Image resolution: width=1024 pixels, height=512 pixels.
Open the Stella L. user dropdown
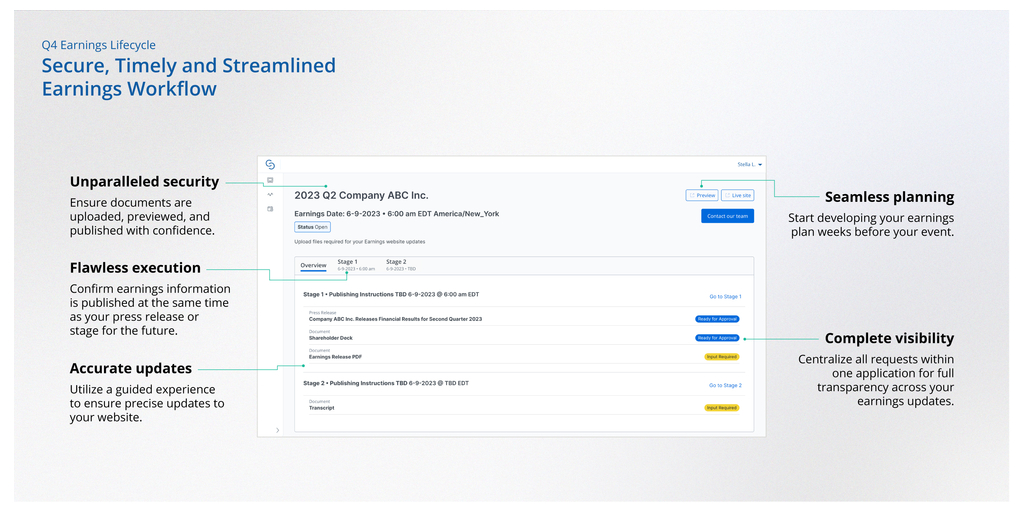click(x=750, y=164)
